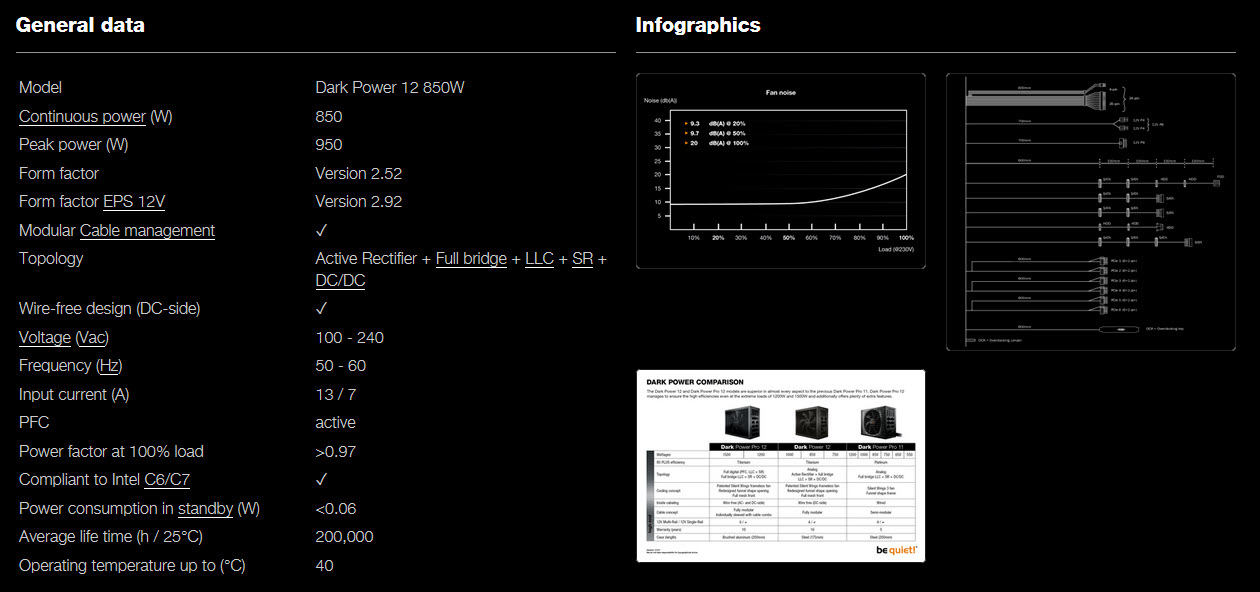Image resolution: width=1260 pixels, height=592 pixels.
Task: Select PFC value 'active'
Action: 336,422
